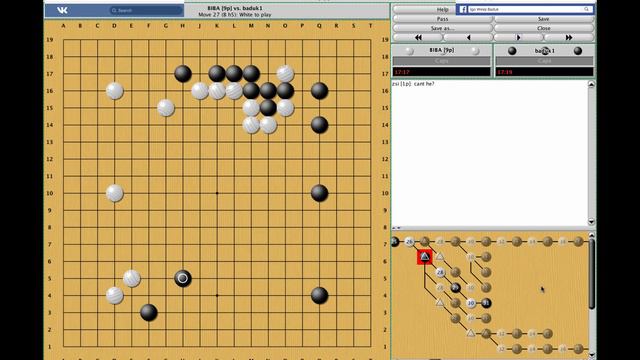Jump to the last move of the game
The height and width of the screenshot is (360, 640).
[x=569, y=38]
